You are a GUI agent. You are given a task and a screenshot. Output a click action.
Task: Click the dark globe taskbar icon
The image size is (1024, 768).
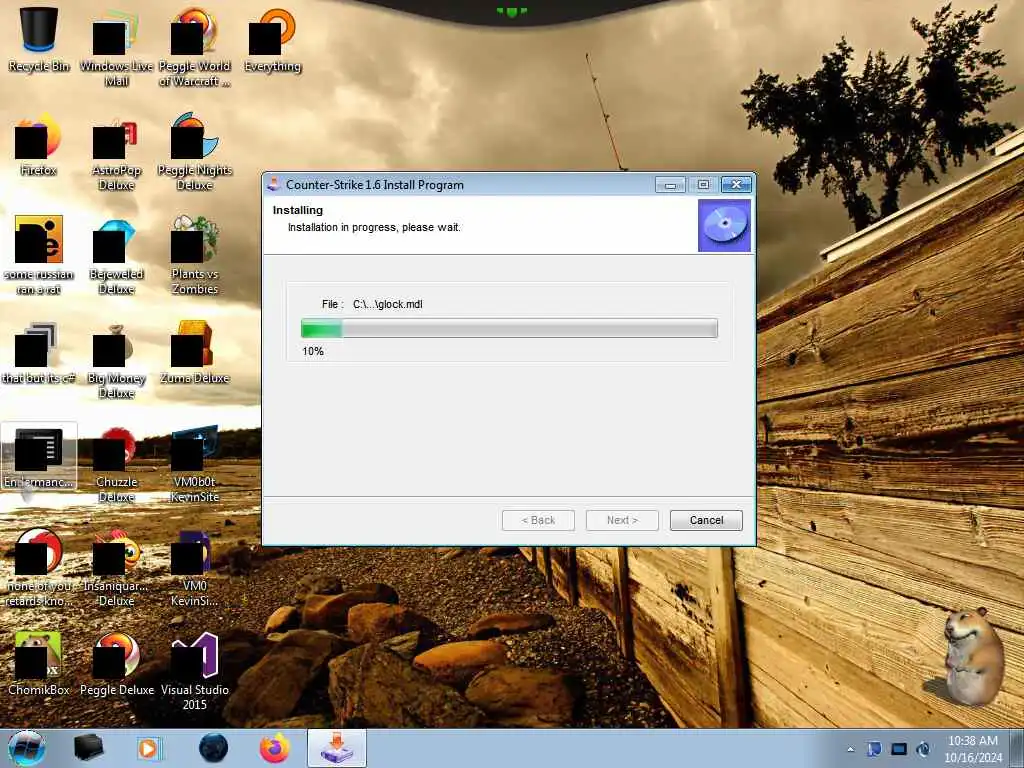[213, 748]
